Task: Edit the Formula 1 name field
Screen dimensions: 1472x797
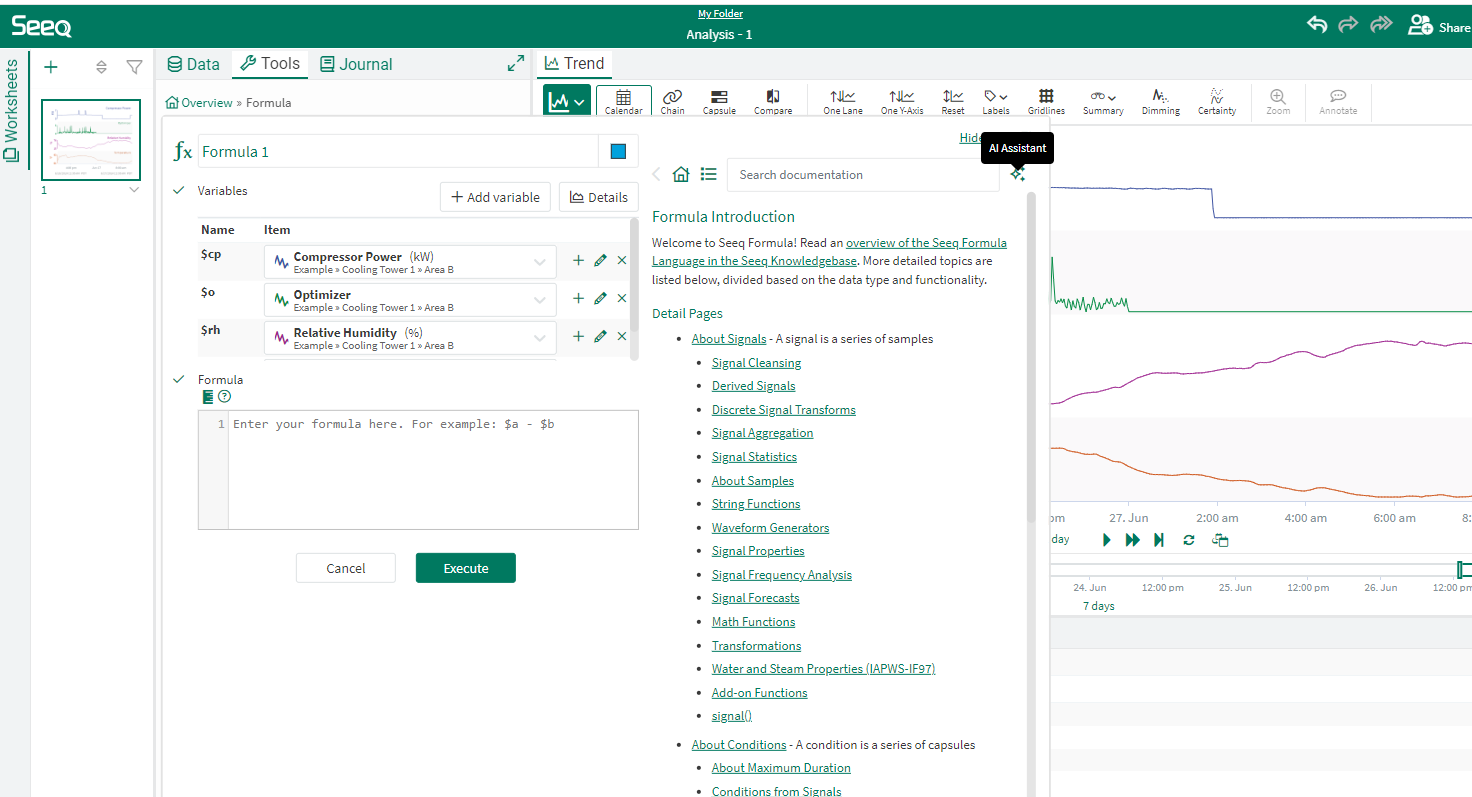Action: pyautogui.click(x=398, y=151)
